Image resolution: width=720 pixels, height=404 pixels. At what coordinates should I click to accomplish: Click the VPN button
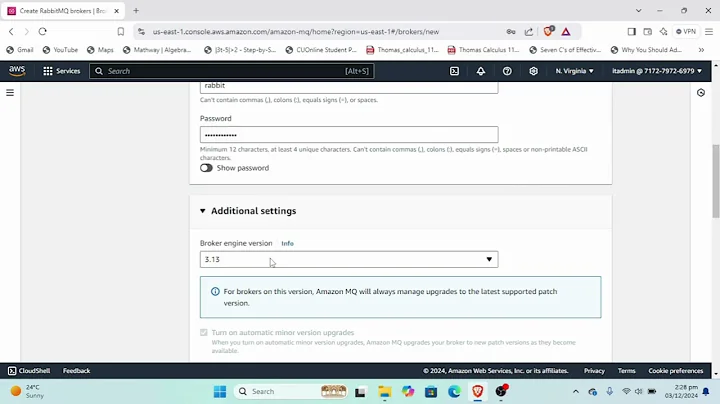[686, 32]
